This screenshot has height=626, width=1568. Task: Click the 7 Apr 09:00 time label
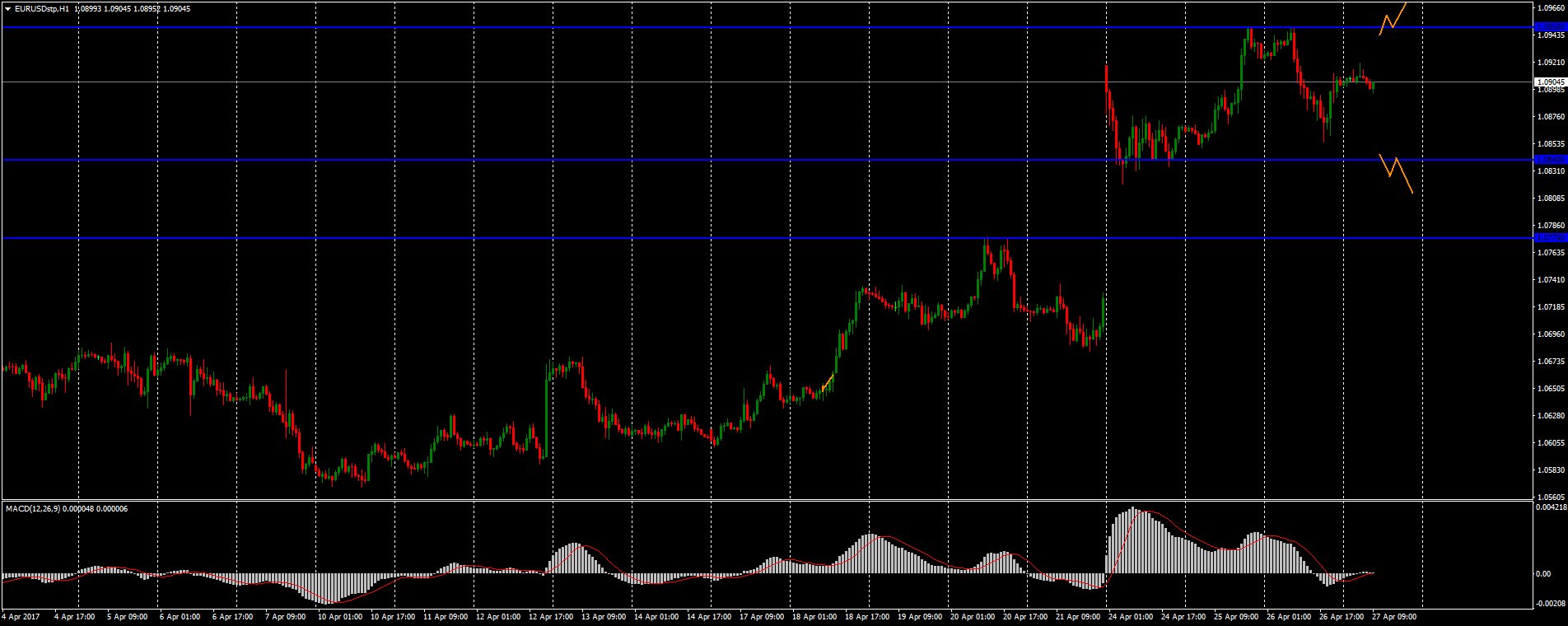pyautogui.click(x=285, y=616)
